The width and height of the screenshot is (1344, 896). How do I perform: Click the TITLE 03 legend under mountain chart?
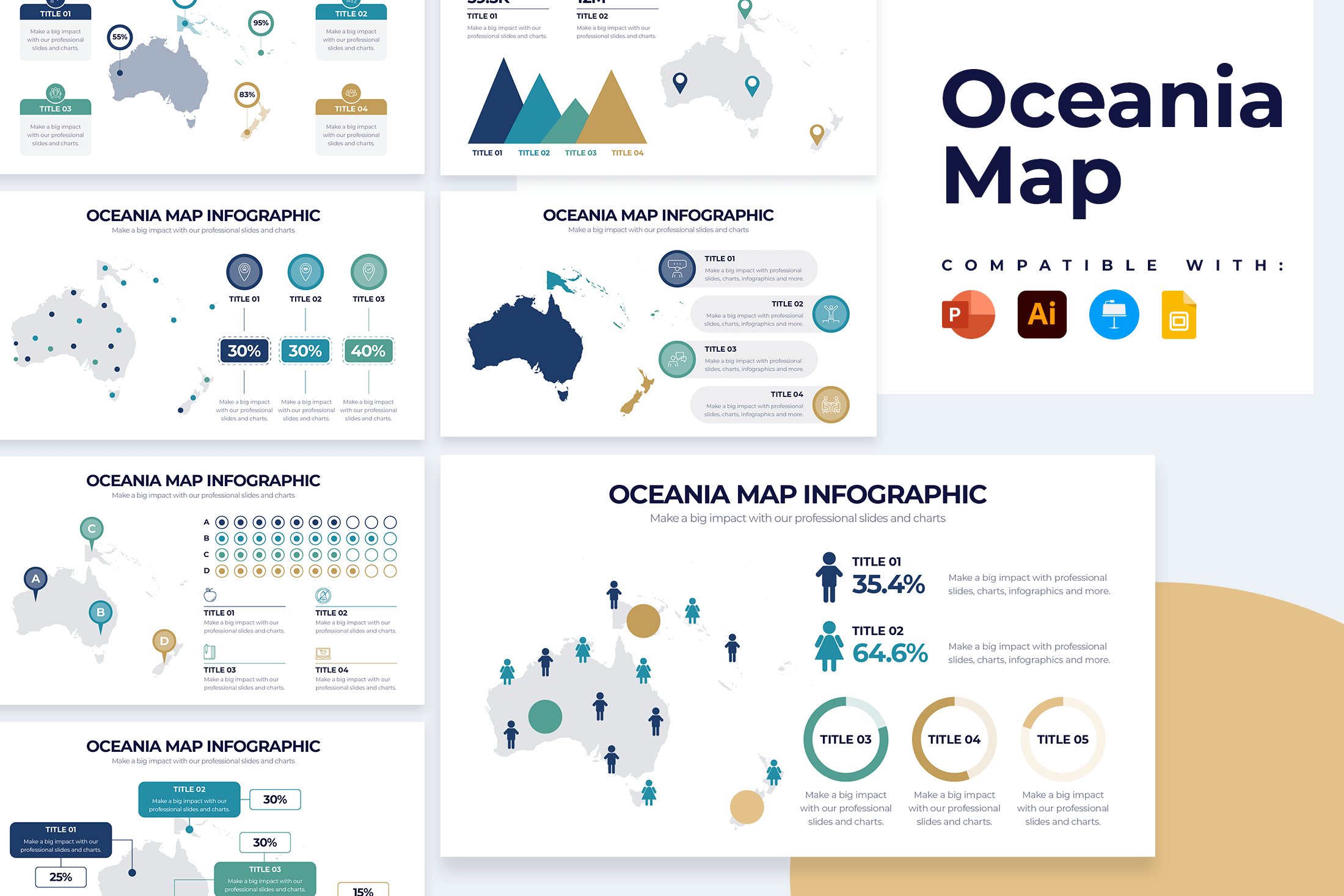click(x=580, y=153)
